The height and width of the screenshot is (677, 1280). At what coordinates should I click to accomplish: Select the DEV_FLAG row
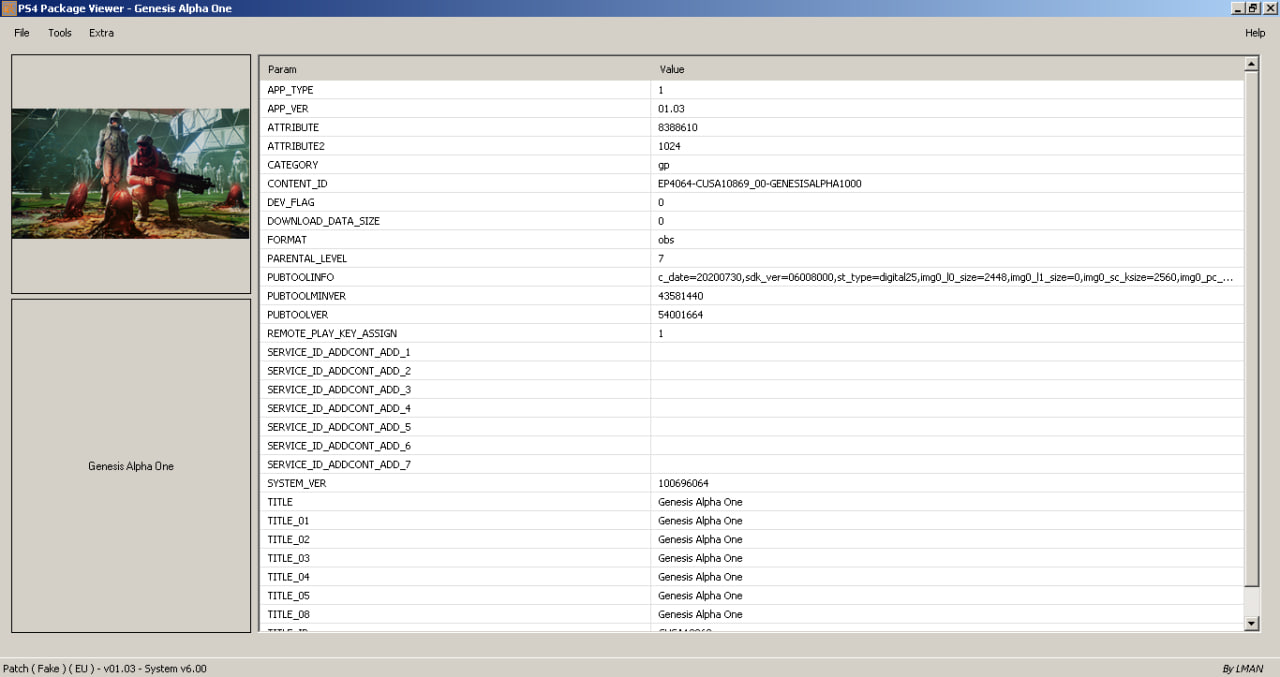751,202
